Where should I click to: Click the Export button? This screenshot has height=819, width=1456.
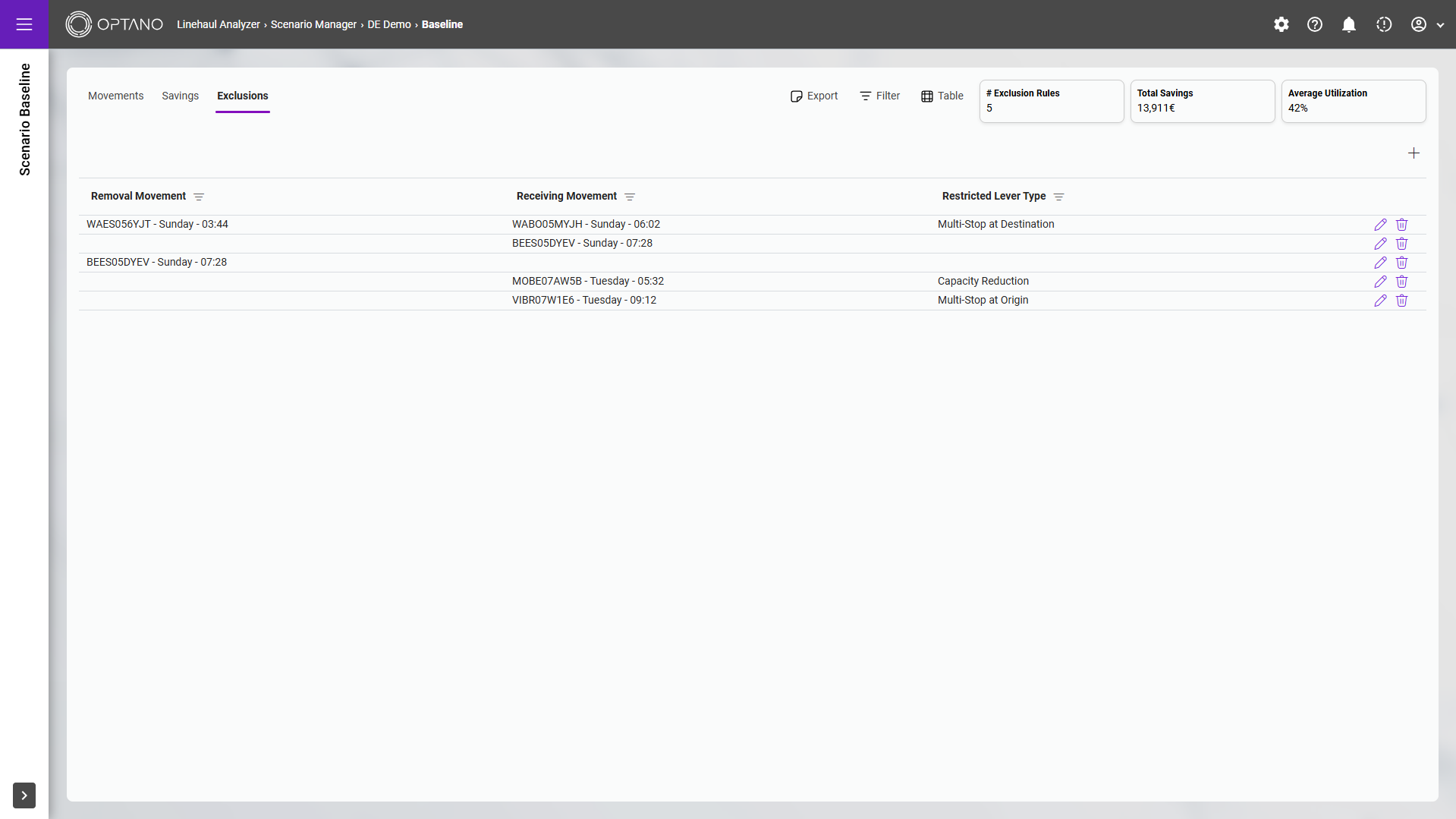click(x=813, y=96)
